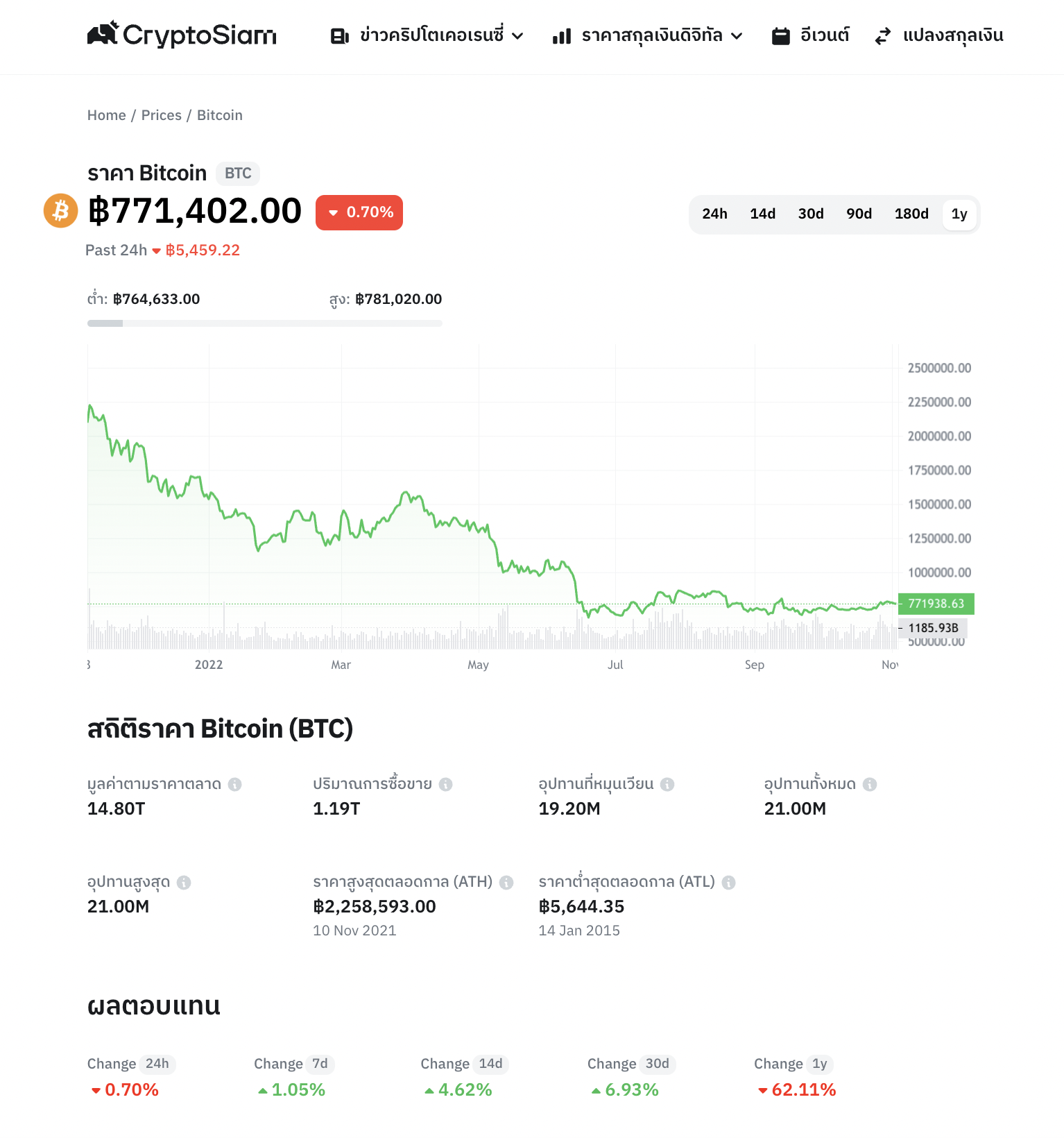Go to Home breadcrumb link

[107, 115]
